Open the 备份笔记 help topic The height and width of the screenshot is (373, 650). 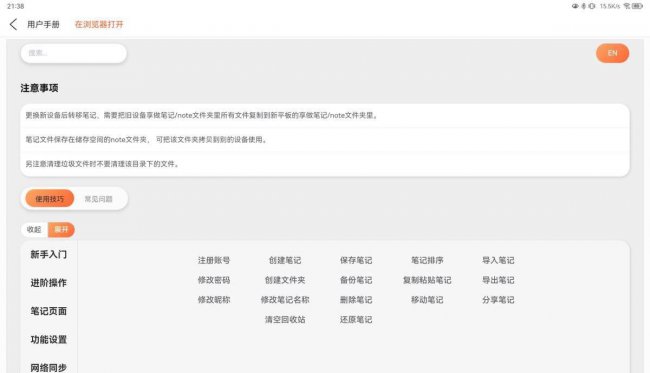[x=356, y=280]
